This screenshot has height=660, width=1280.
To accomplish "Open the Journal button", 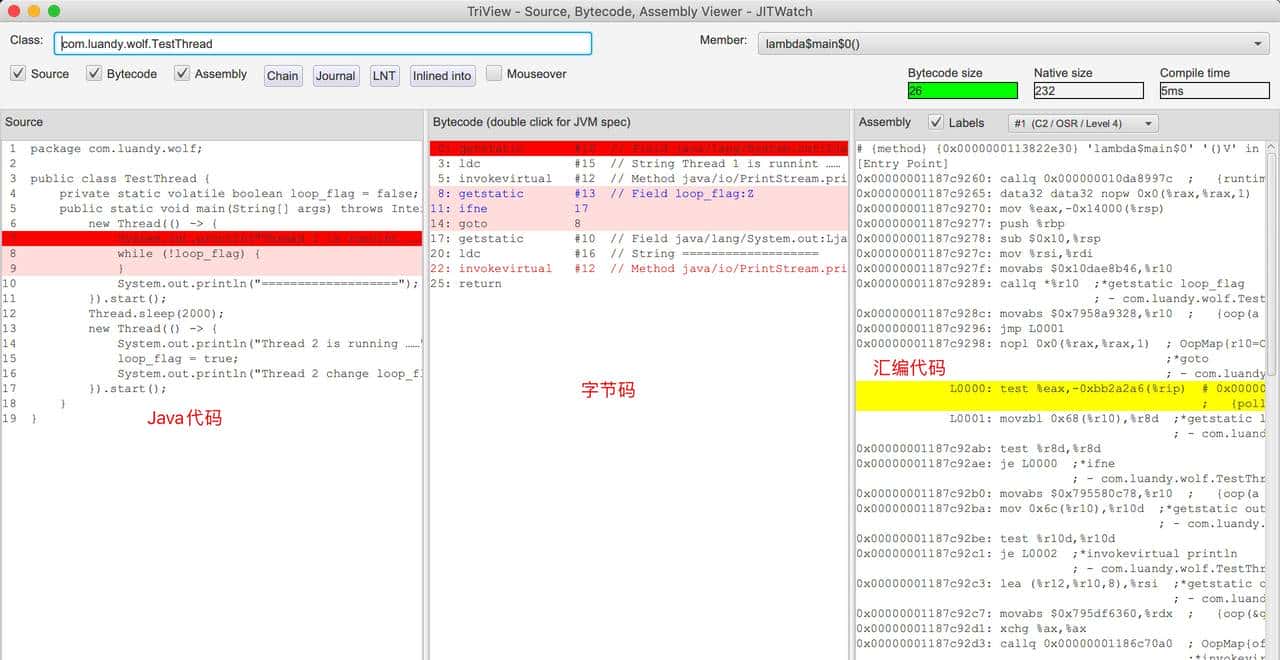I will pyautogui.click(x=335, y=76).
